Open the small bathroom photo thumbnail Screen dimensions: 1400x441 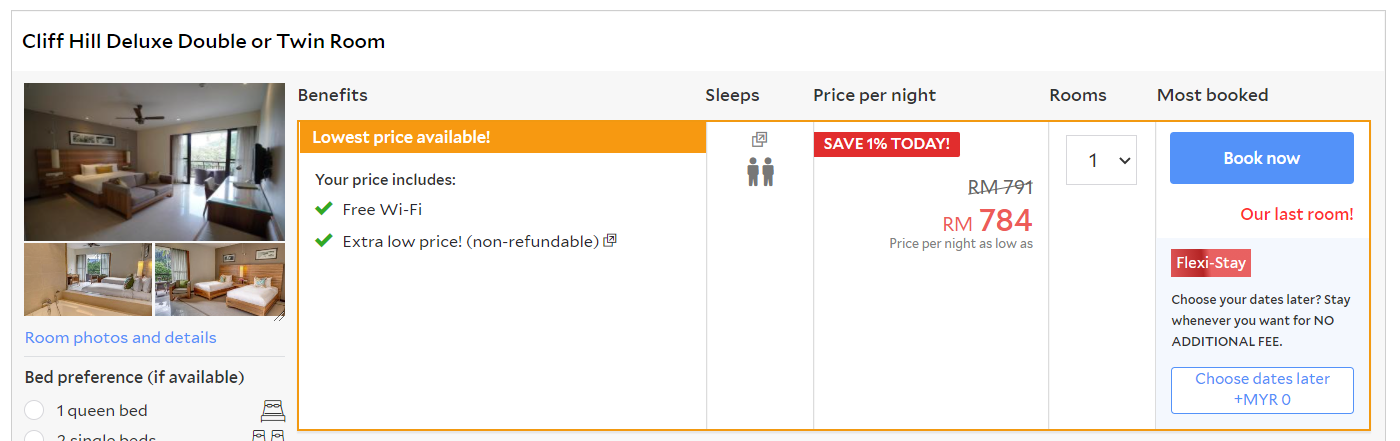click(x=88, y=280)
